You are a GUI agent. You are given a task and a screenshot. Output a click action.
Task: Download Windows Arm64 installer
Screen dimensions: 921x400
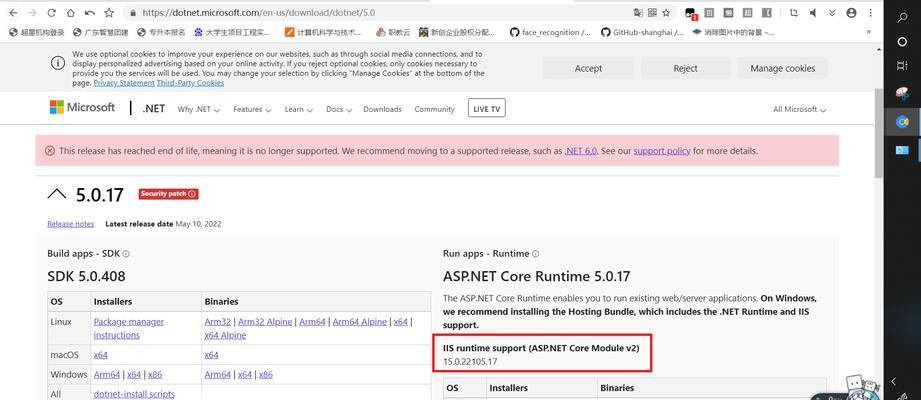coord(107,374)
